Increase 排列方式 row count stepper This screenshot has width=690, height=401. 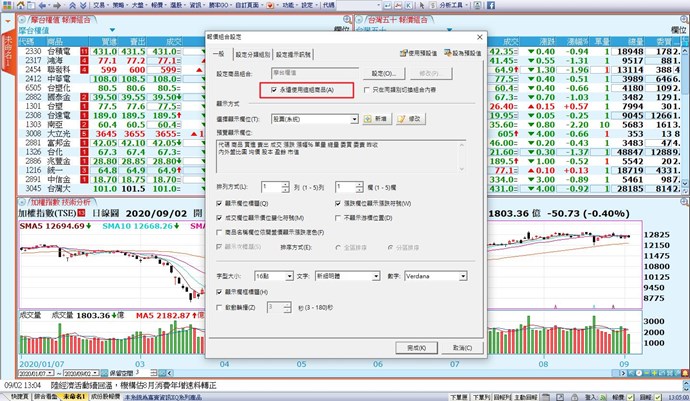tap(283, 183)
